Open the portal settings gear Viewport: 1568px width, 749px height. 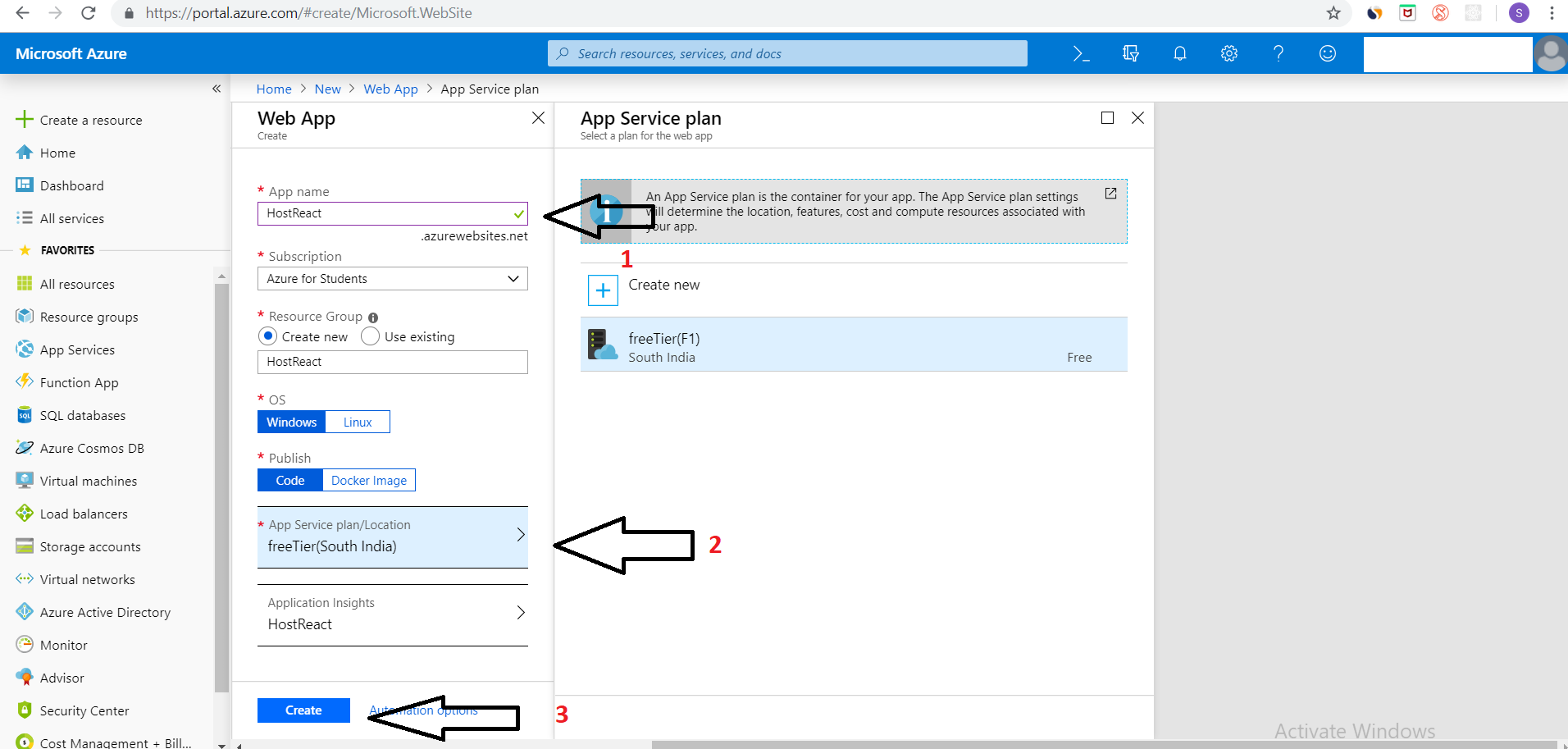[1228, 53]
